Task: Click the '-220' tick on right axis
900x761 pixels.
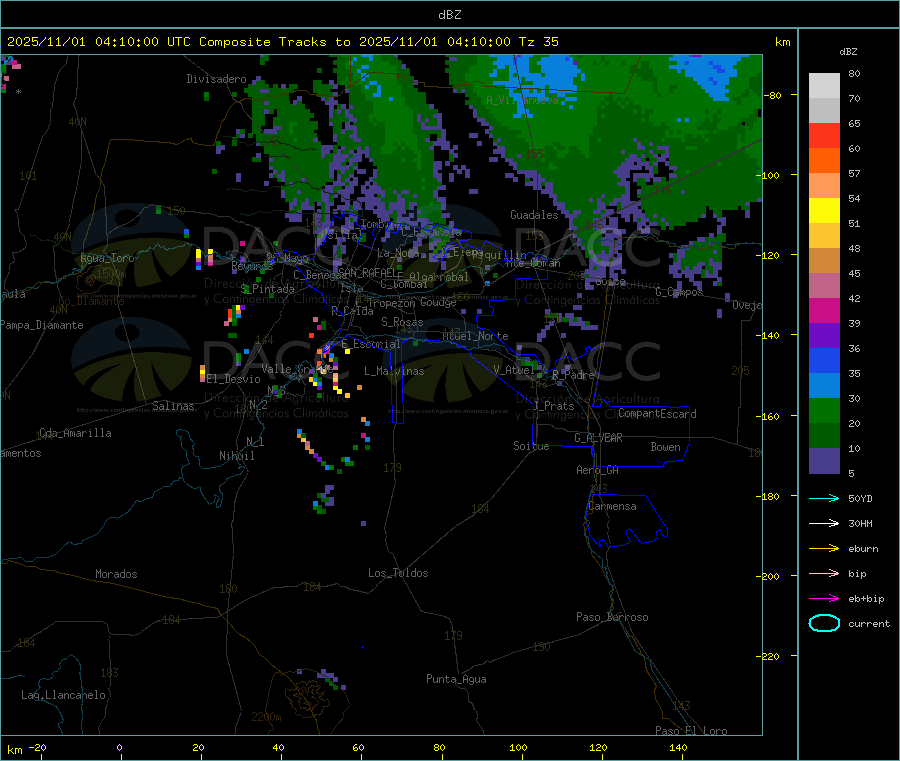Action: tap(770, 656)
